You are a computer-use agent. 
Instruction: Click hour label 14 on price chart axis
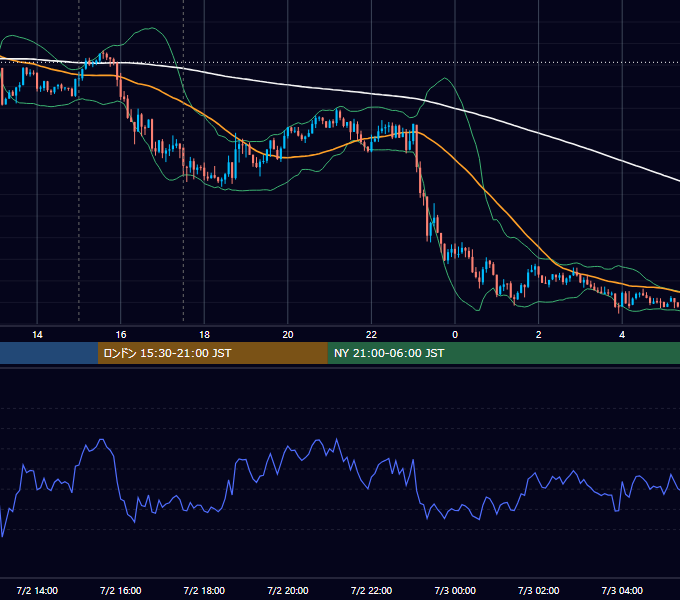click(37, 334)
